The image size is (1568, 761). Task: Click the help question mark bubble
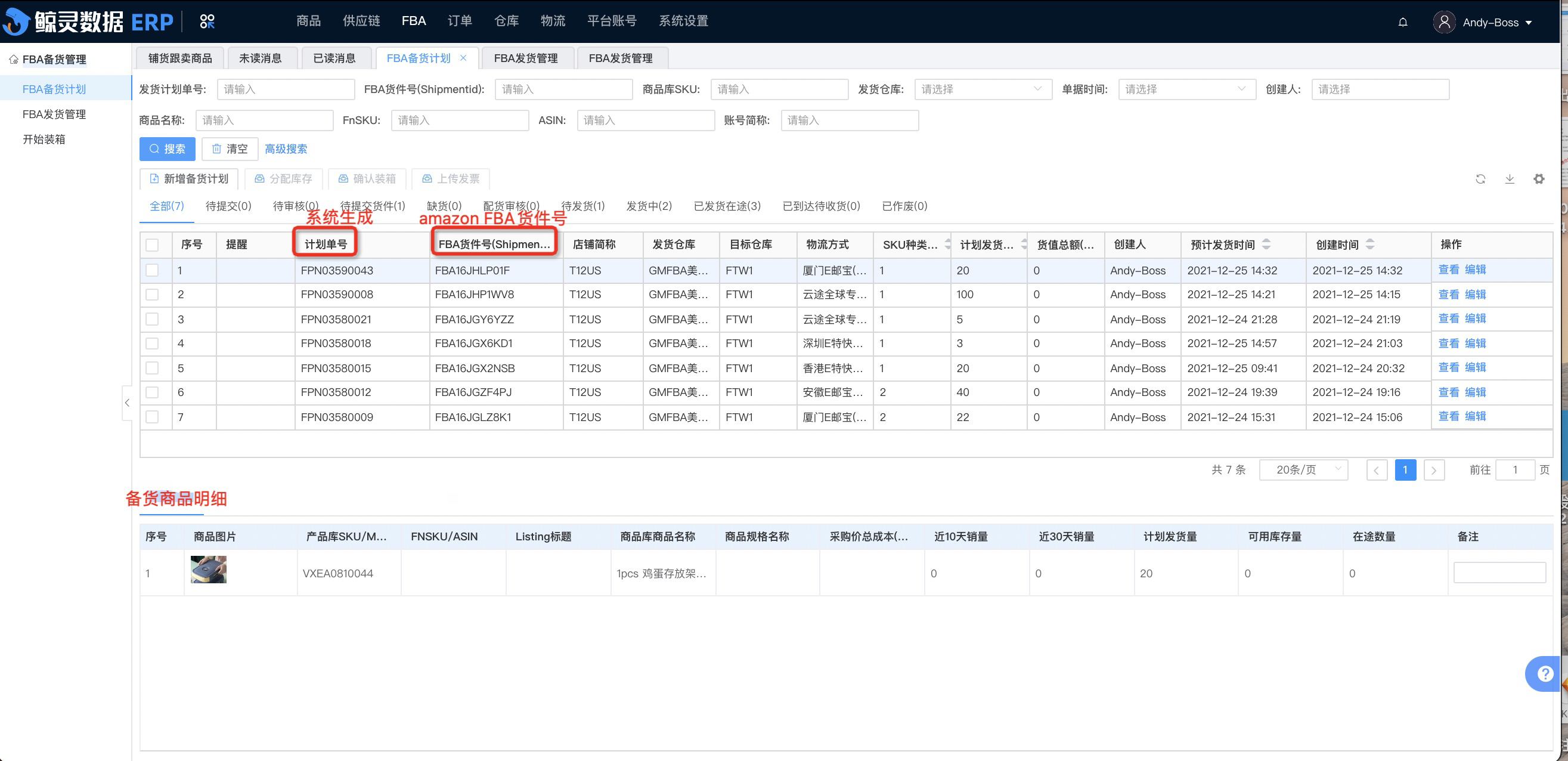(1545, 674)
